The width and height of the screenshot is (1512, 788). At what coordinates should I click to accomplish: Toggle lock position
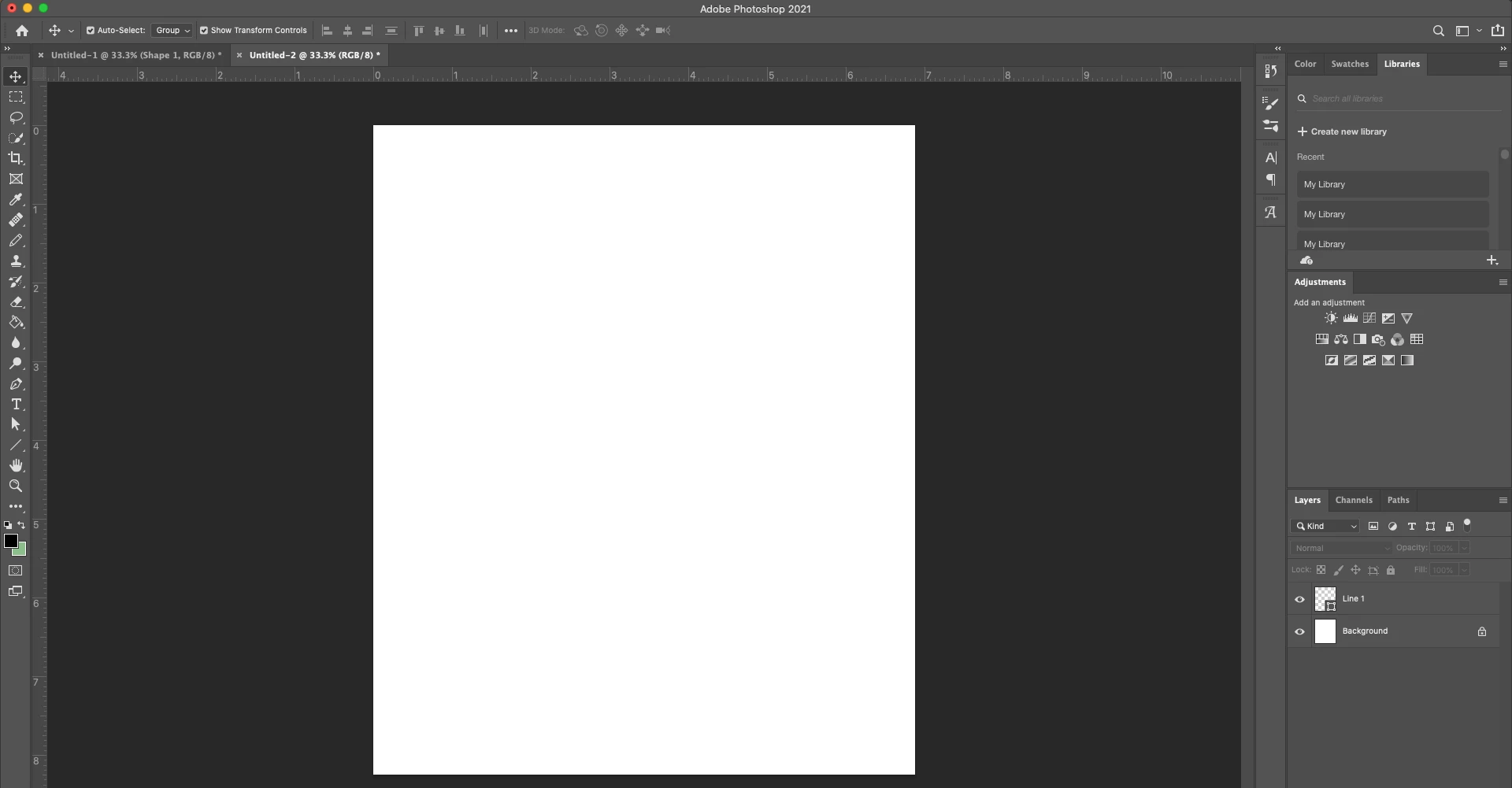pyautogui.click(x=1355, y=570)
